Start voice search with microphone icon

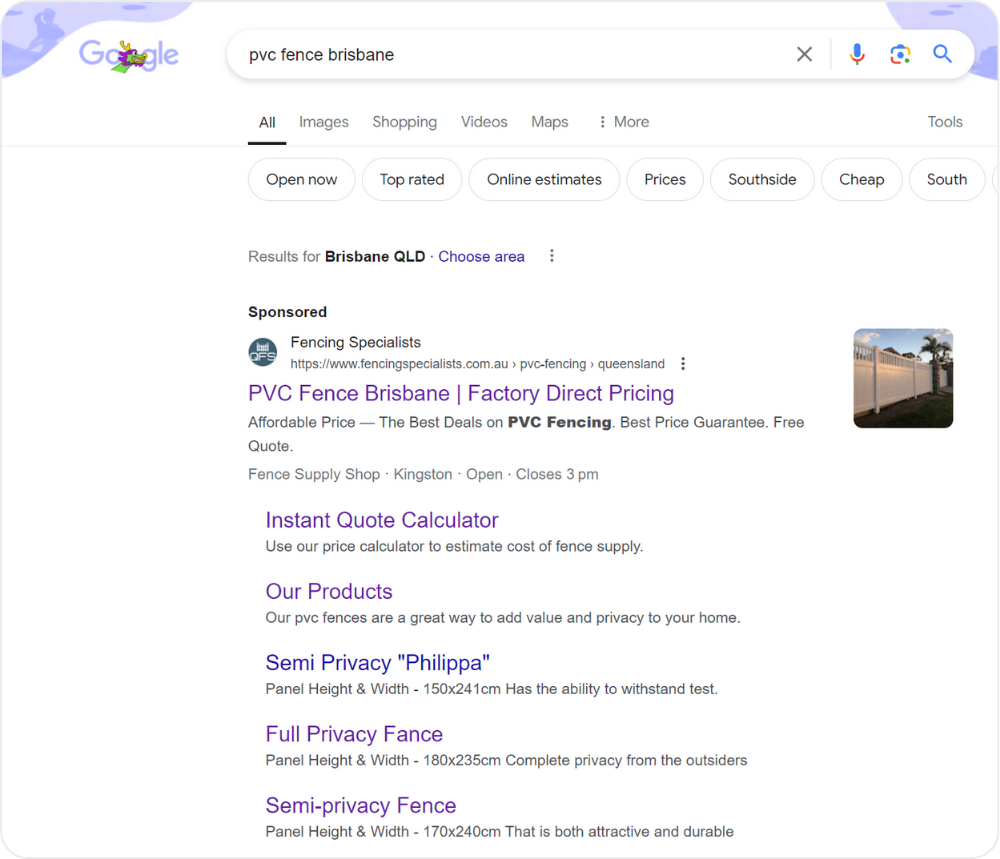click(857, 54)
